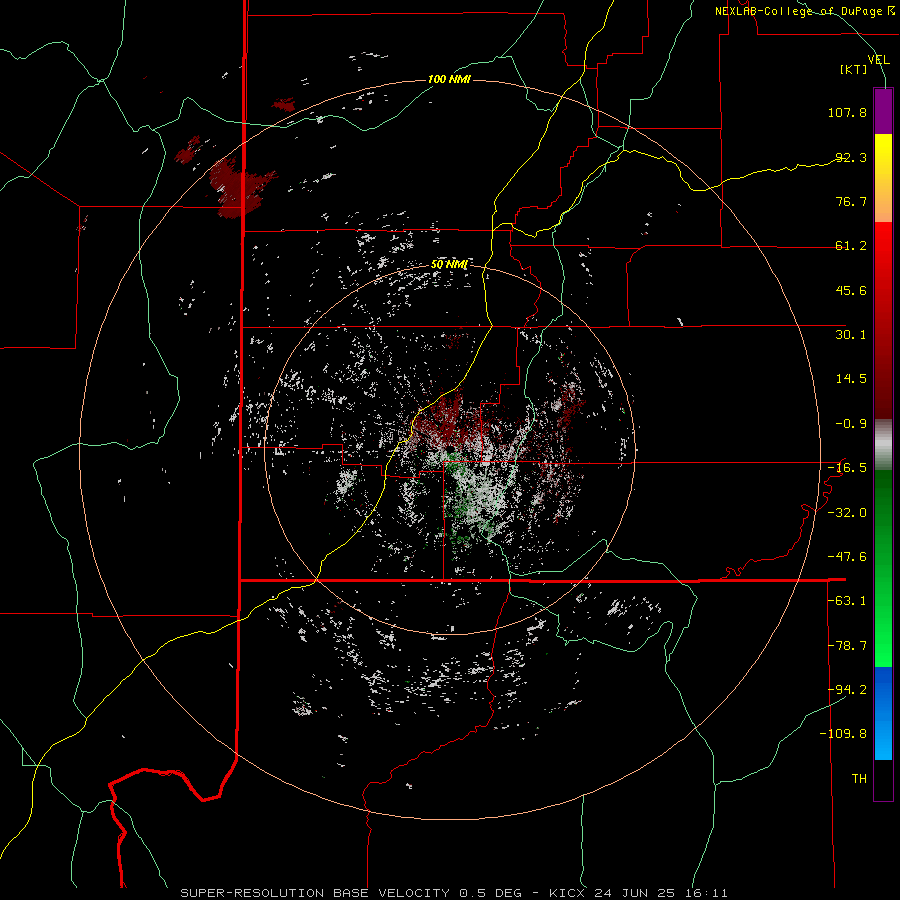This screenshot has width=900, height=900.
Task: Click the large dark red echo northwest of the radar
Action: click(x=236, y=187)
